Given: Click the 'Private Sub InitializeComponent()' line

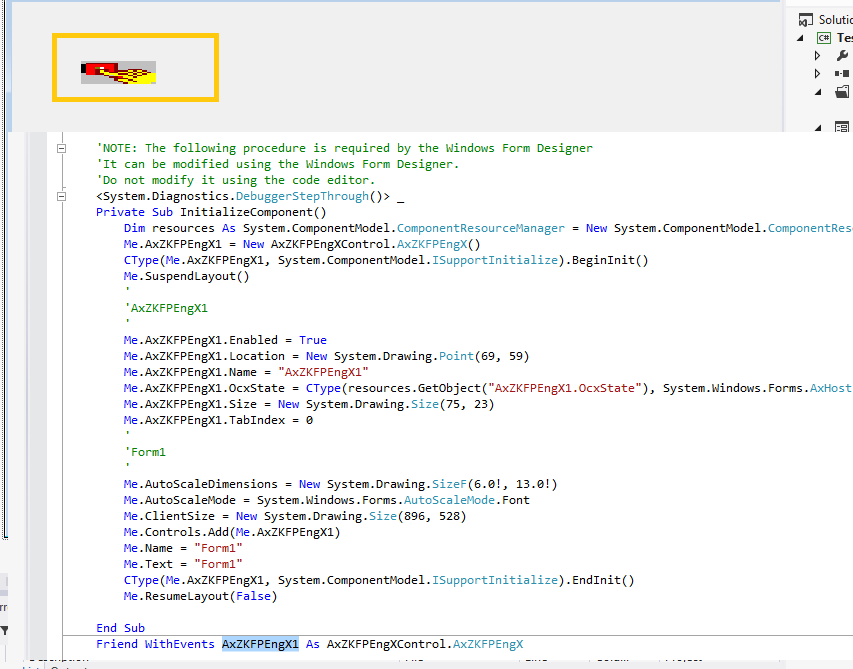Looking at the screenshot, I should coord(211,212).
